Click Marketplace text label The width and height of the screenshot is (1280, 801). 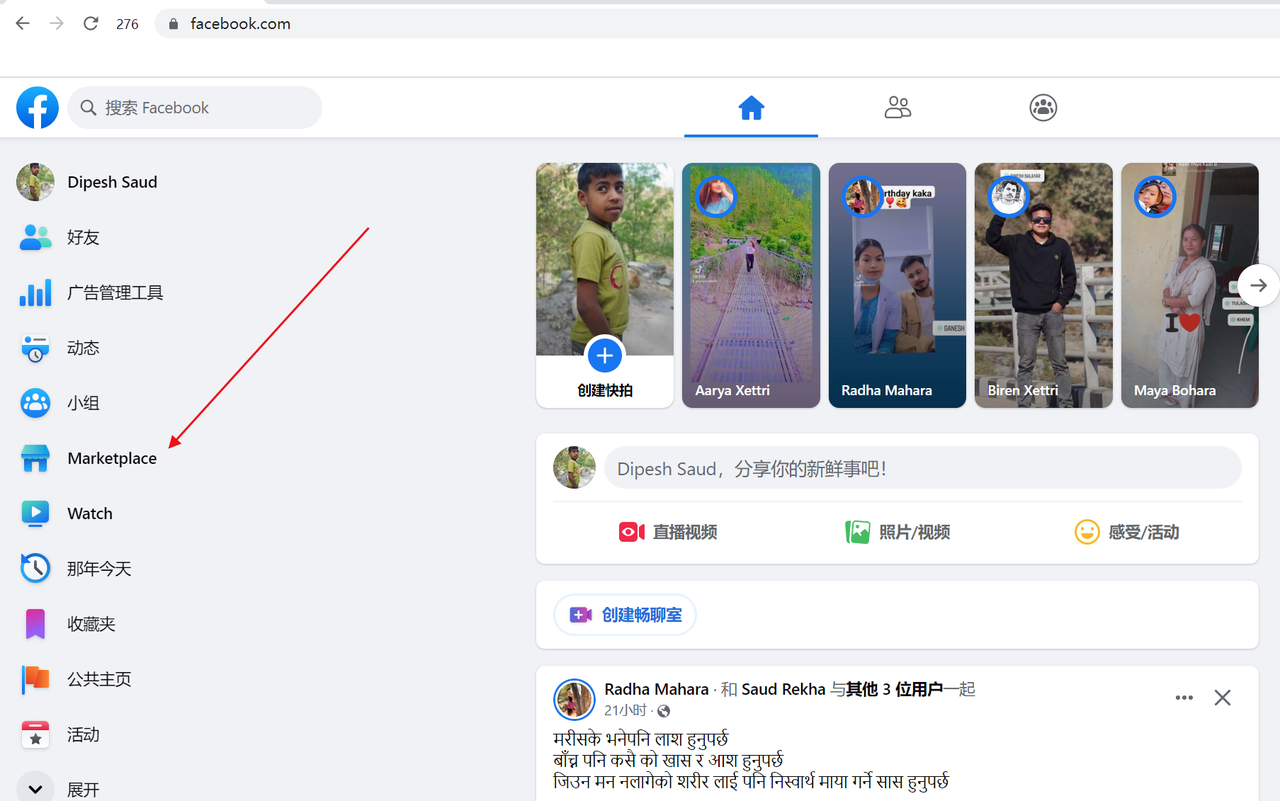click(x=112, y=458)
